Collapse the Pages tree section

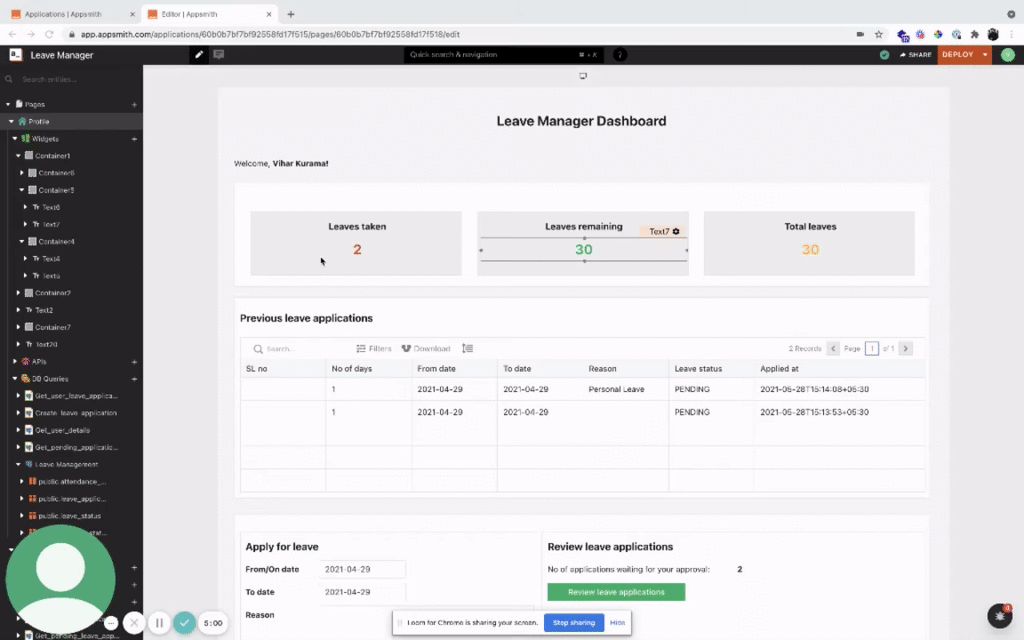click(8, 104)
